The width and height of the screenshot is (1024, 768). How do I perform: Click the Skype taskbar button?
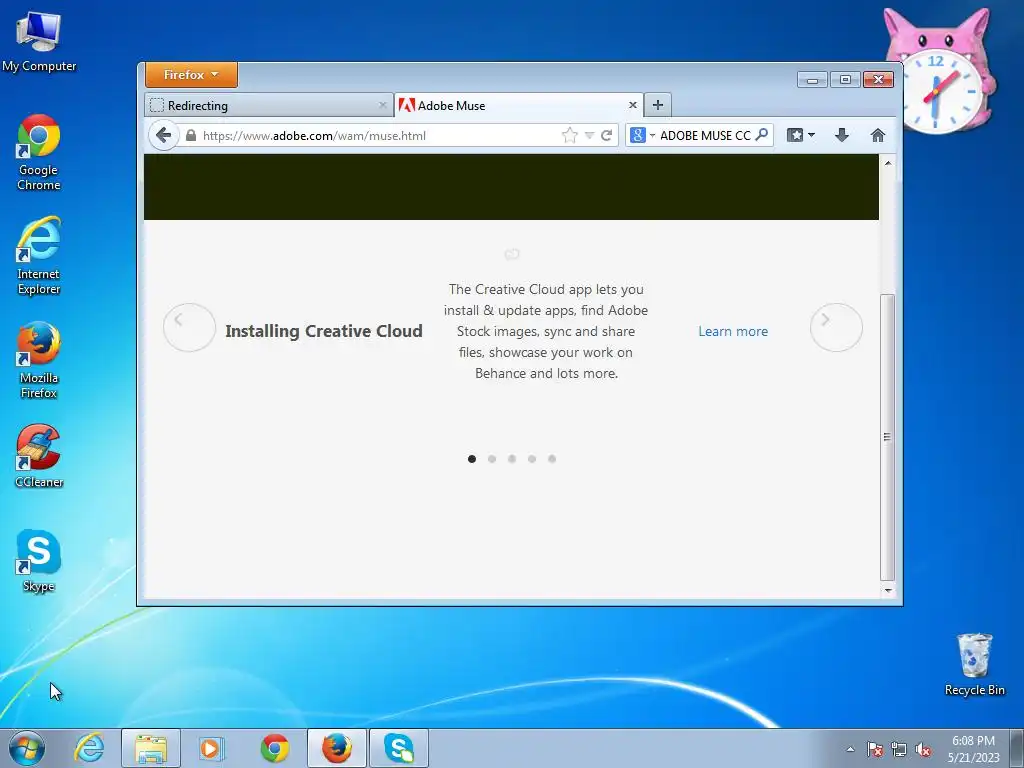[399, 748]
